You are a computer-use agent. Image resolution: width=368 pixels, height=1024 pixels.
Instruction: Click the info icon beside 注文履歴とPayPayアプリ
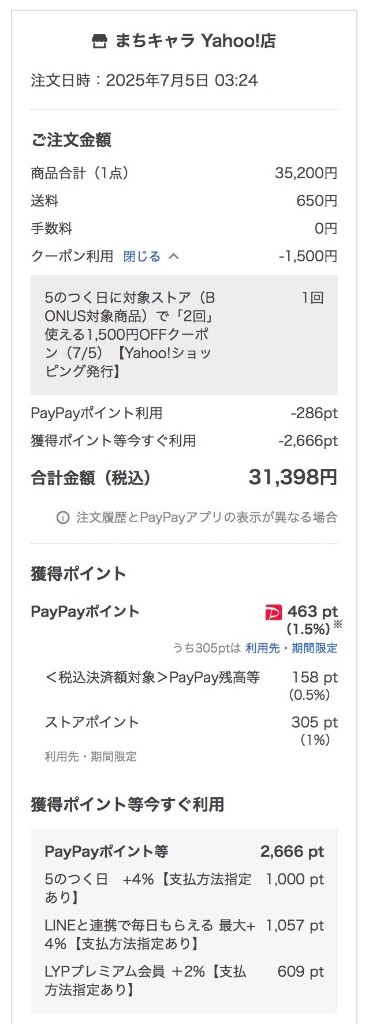coord(63,518)
